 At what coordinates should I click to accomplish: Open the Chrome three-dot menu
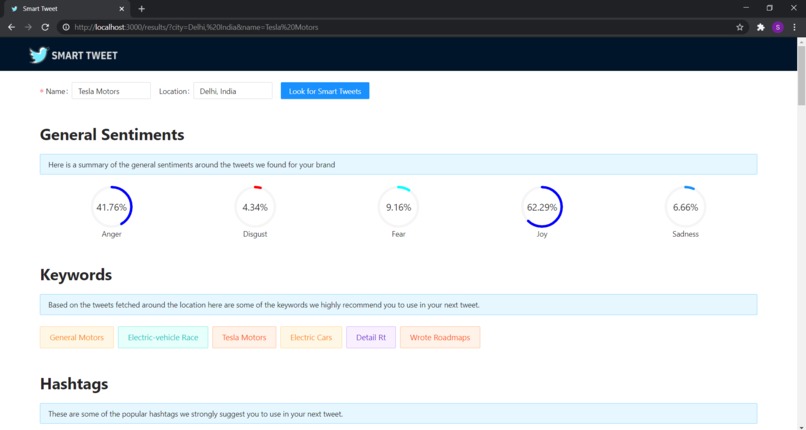pyautogui.click(x=794, y=27)
